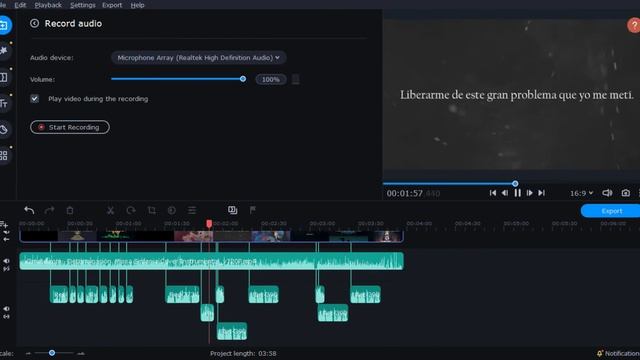The width and height of the screenshot is (640, 360).
Task: Toggle link icon on voice clips track
Action: point(6,317)
